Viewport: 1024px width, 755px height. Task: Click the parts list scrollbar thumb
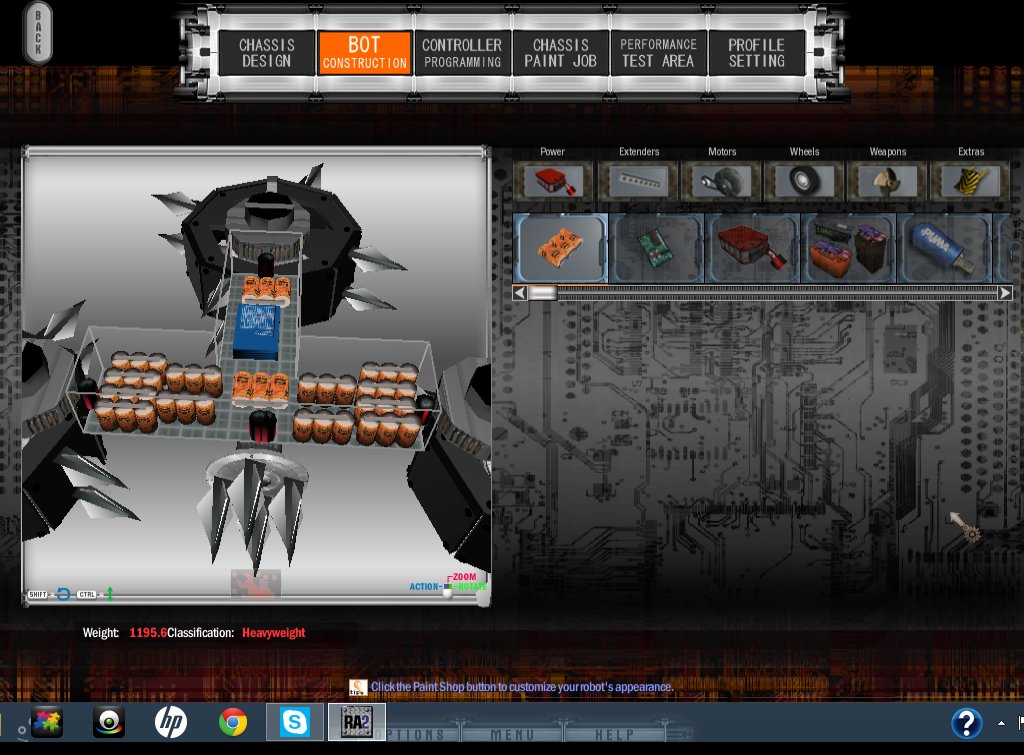(x=542, y=293)
